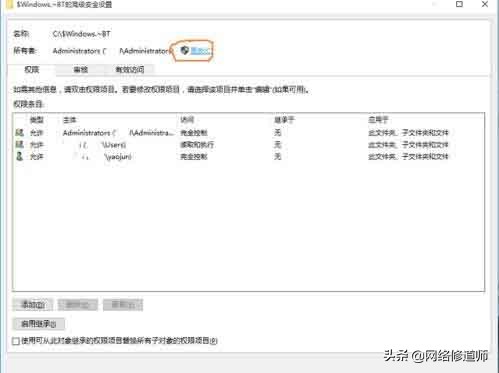The height and width of the screenshot is (373, 499).
Task: Click the 删除 button
Action: pos(78,304)
